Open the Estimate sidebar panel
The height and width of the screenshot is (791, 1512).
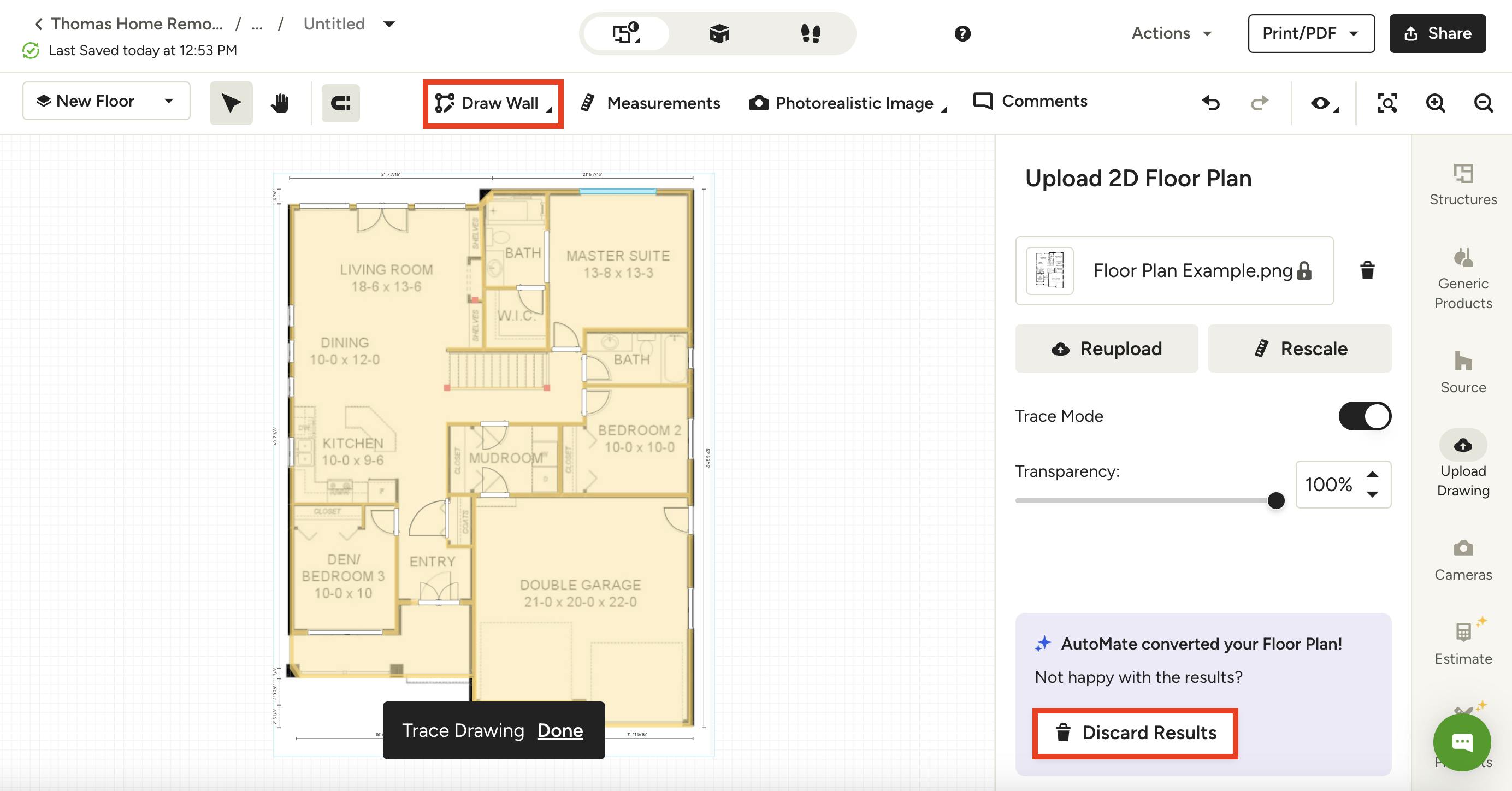[x=1463, y=642]
